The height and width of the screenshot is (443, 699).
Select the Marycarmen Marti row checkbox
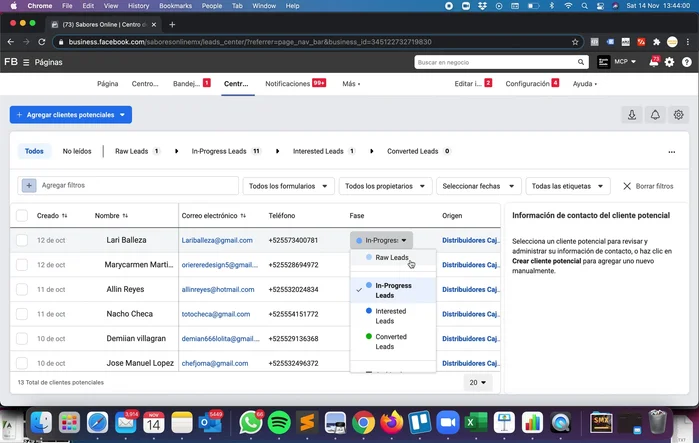21,265
